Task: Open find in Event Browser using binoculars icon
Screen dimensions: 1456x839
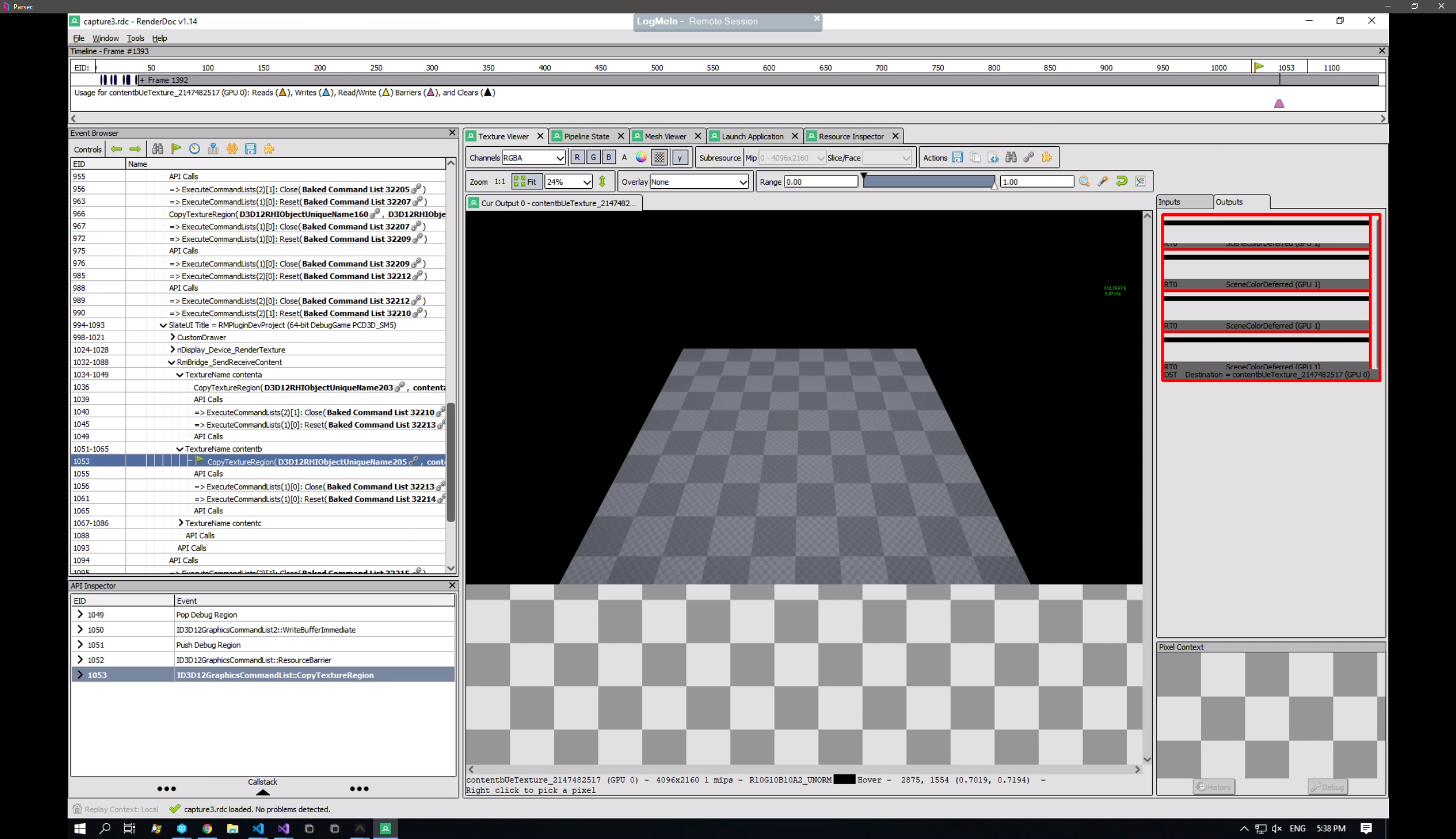Action: pyautogui.click(x=157, y=149)
